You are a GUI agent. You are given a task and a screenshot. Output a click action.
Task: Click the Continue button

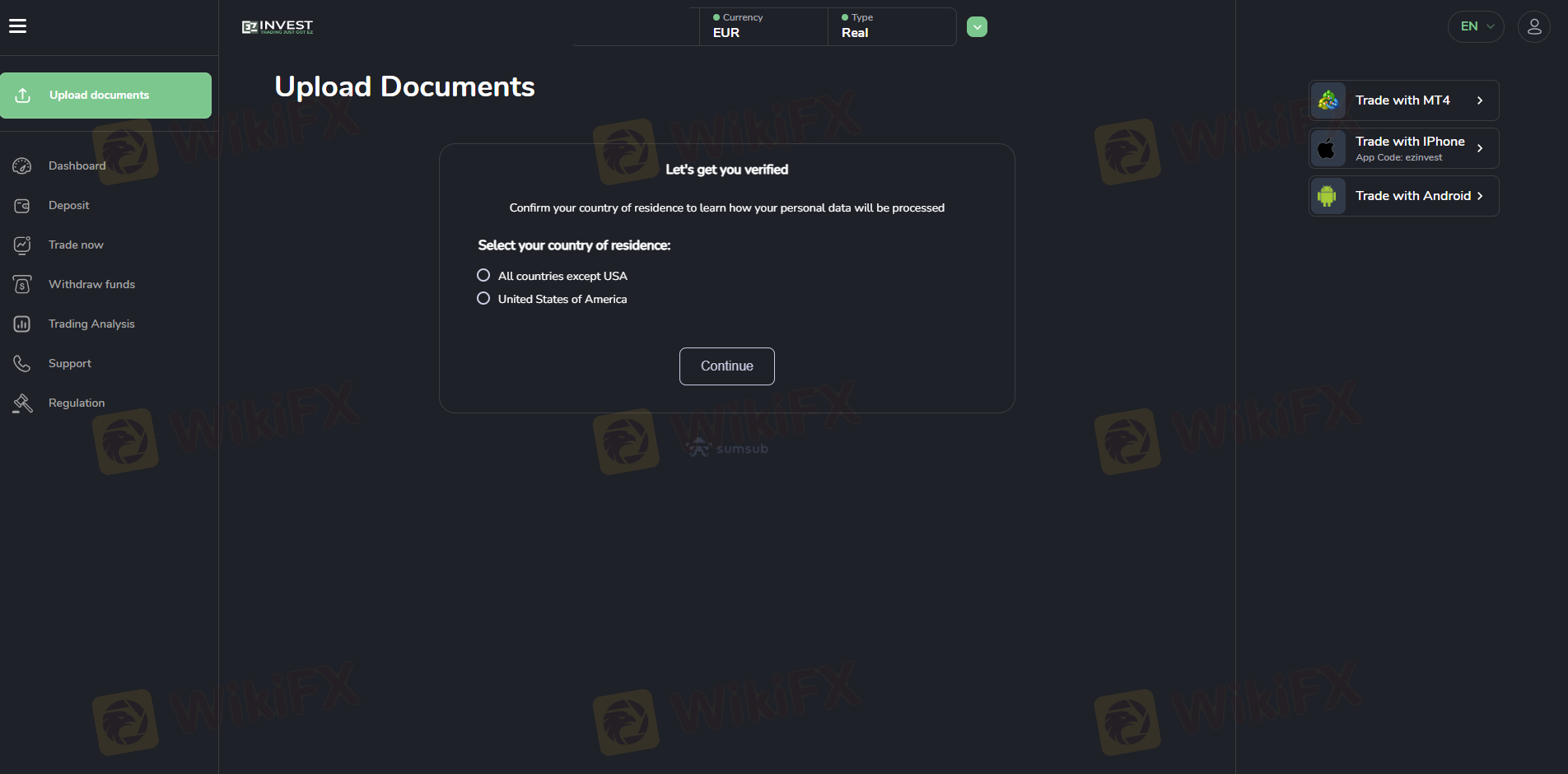(x=727, y=366)
